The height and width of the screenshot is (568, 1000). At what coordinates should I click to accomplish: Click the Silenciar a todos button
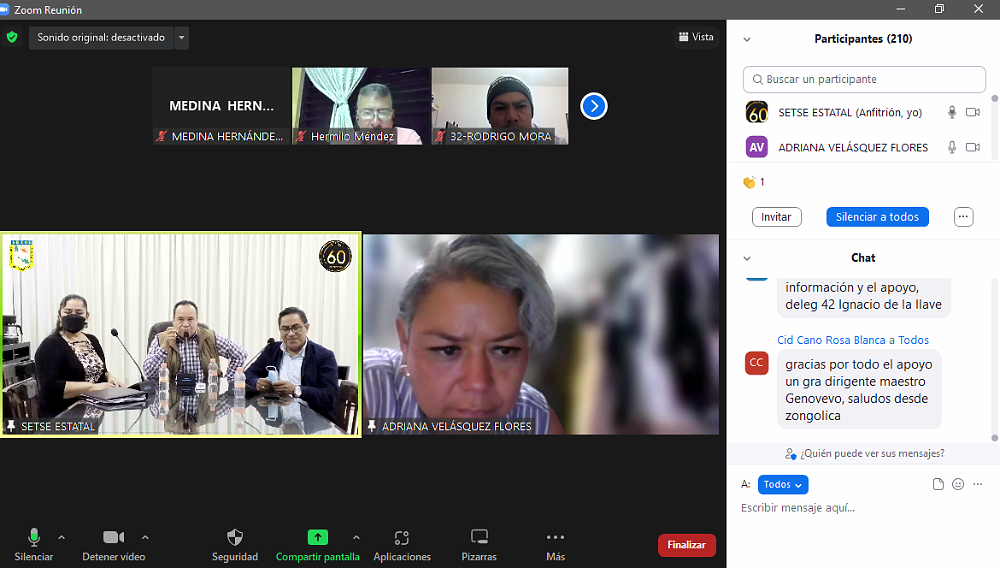tap(877, 217)
